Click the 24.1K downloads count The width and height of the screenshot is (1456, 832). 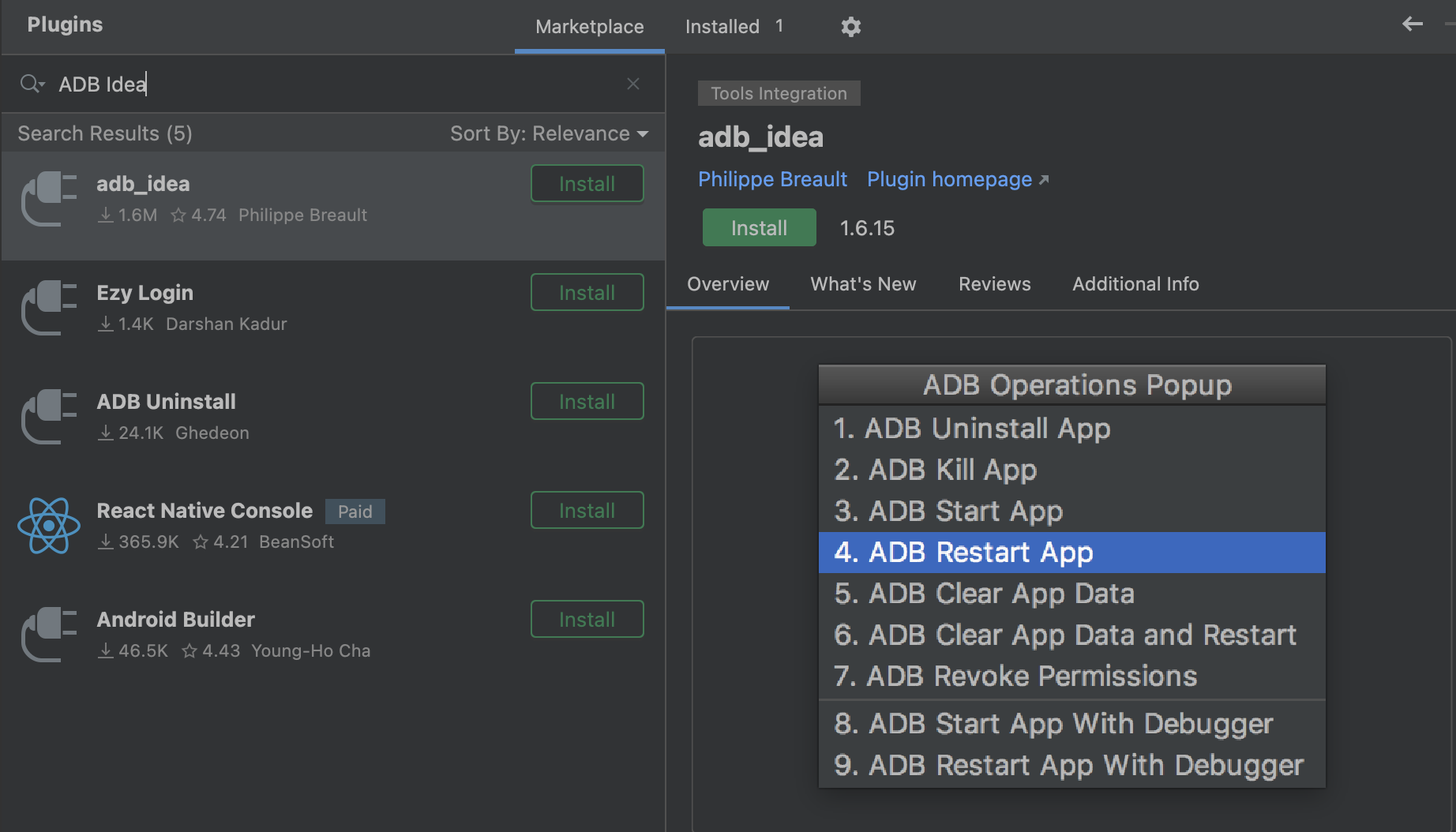[x=131, y=433]
